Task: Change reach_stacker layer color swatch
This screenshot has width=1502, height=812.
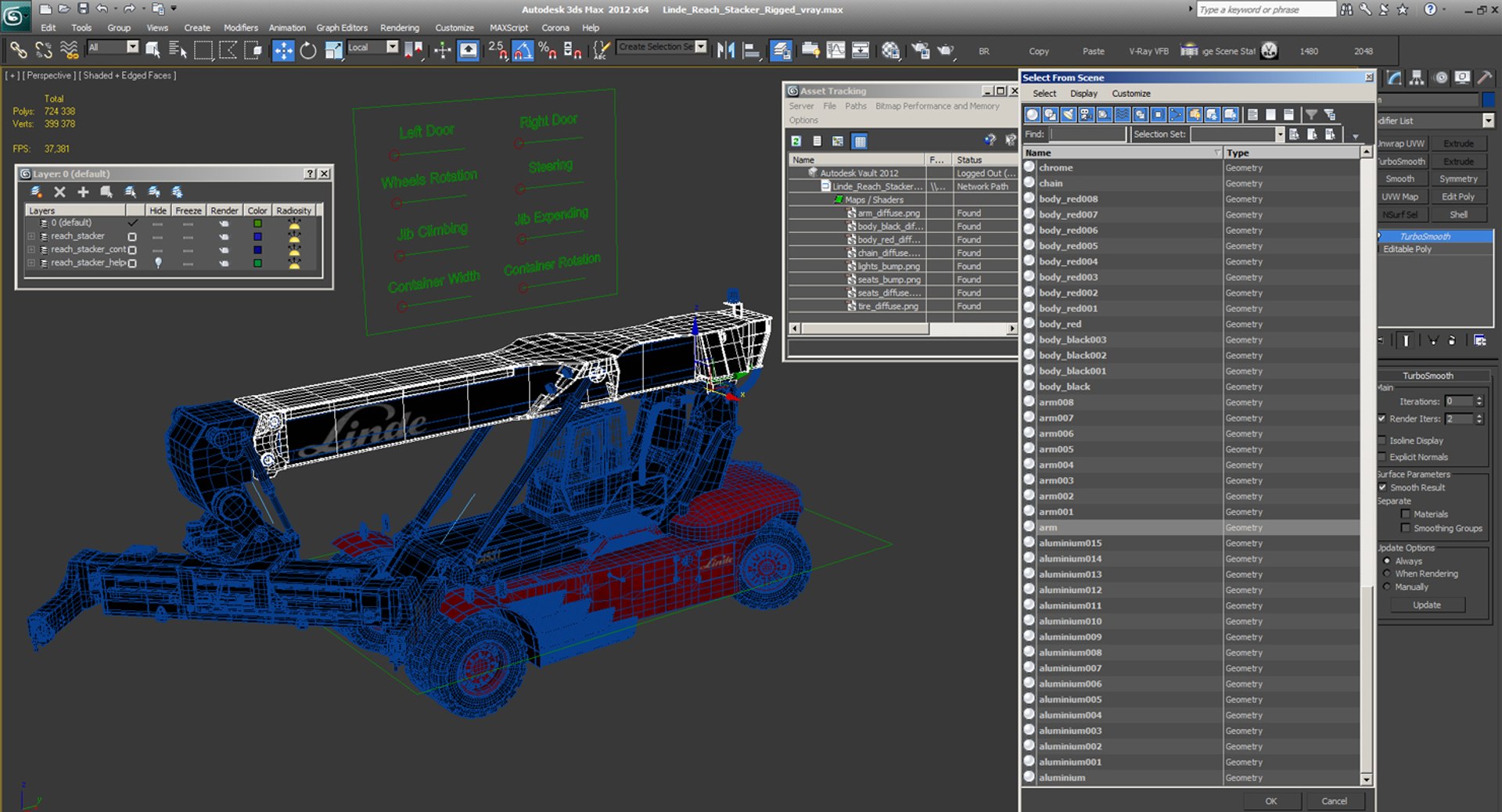Action: pyautogui.click(x=257, y=236)
